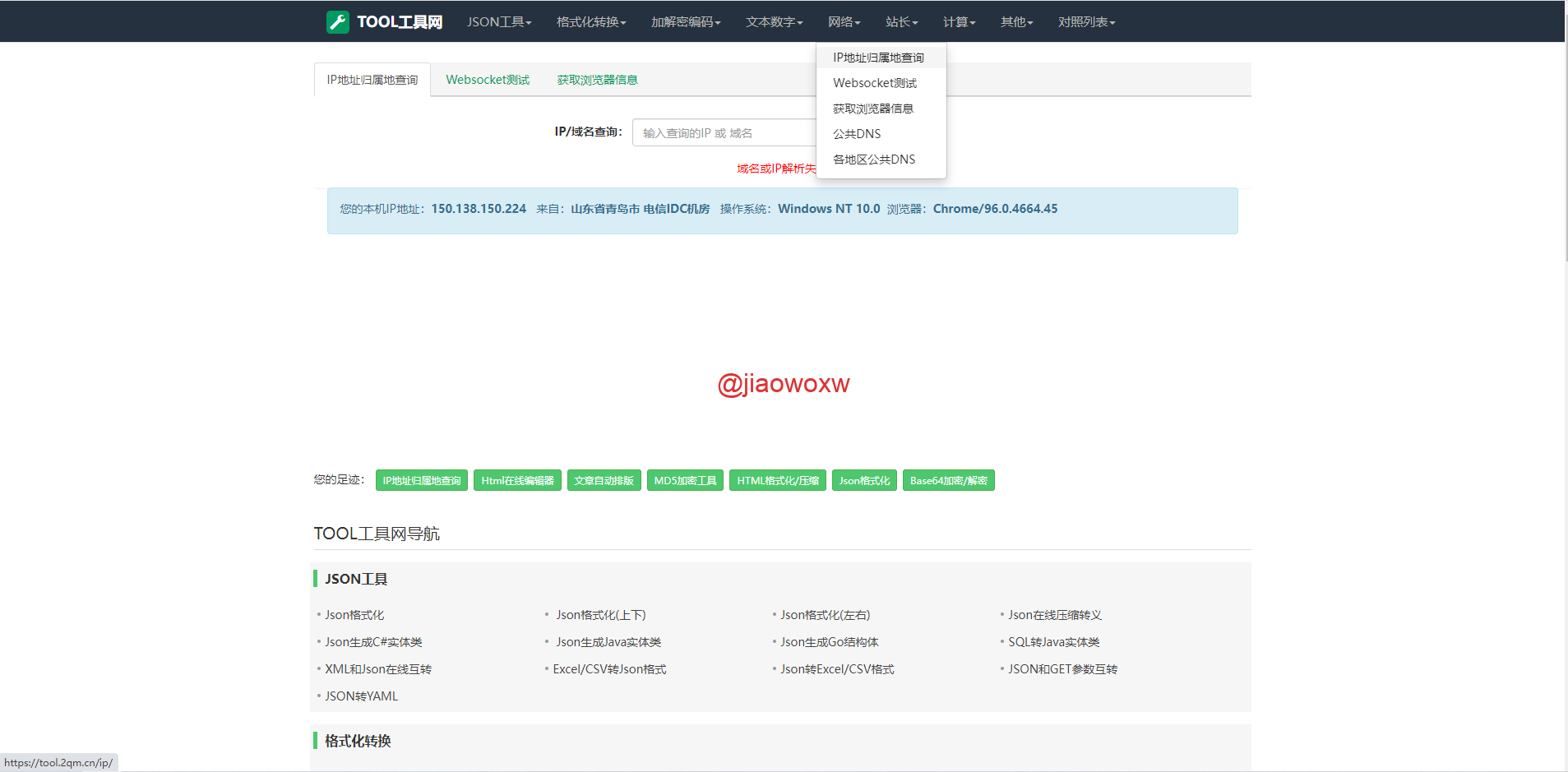The width and height of the screenshot is (1568, 772).
Task: Open the MD5加密工具 footprint button
Action: point(685,481)
